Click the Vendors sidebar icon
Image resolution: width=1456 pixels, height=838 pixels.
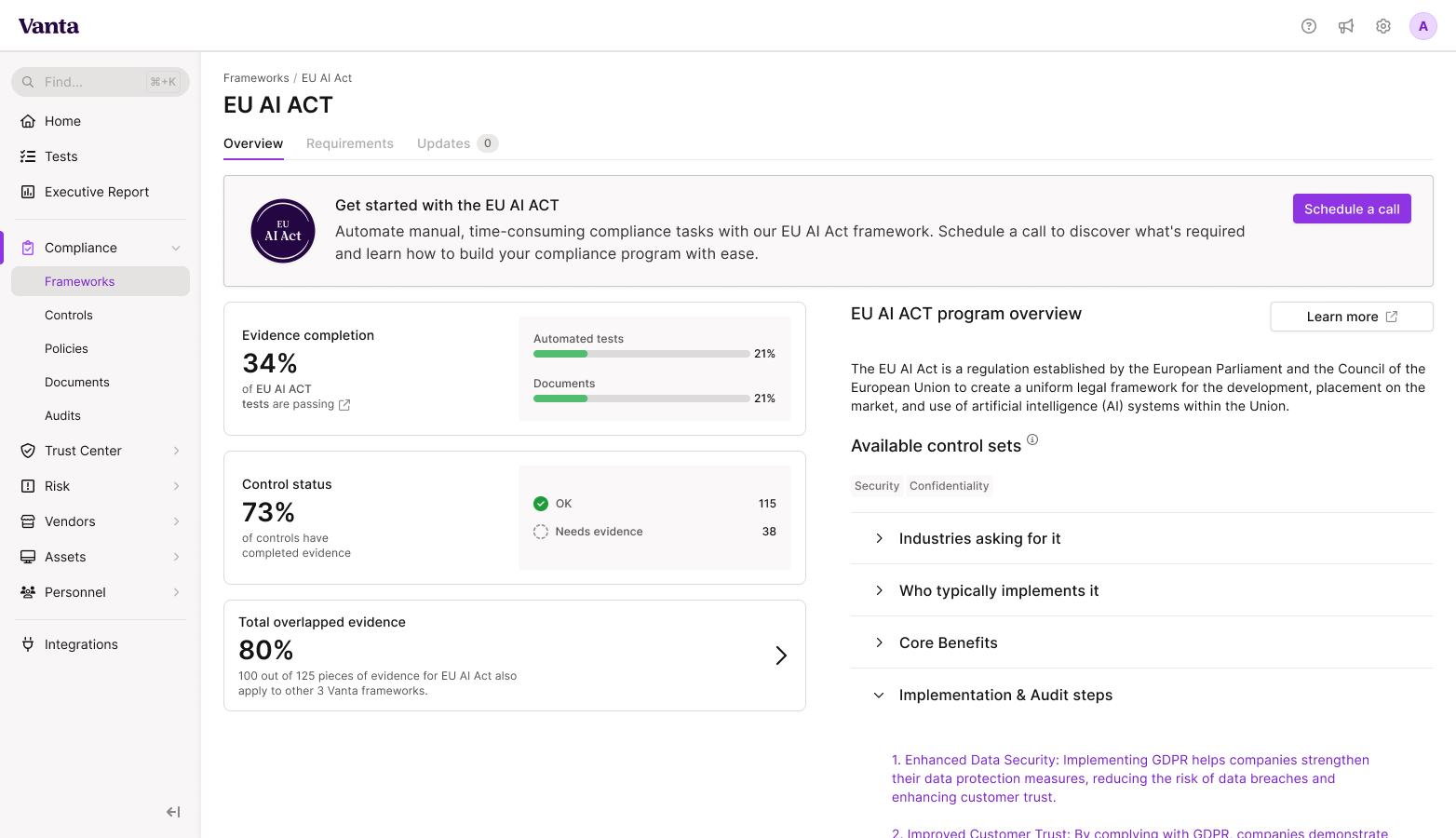click(x=28, y=521)
